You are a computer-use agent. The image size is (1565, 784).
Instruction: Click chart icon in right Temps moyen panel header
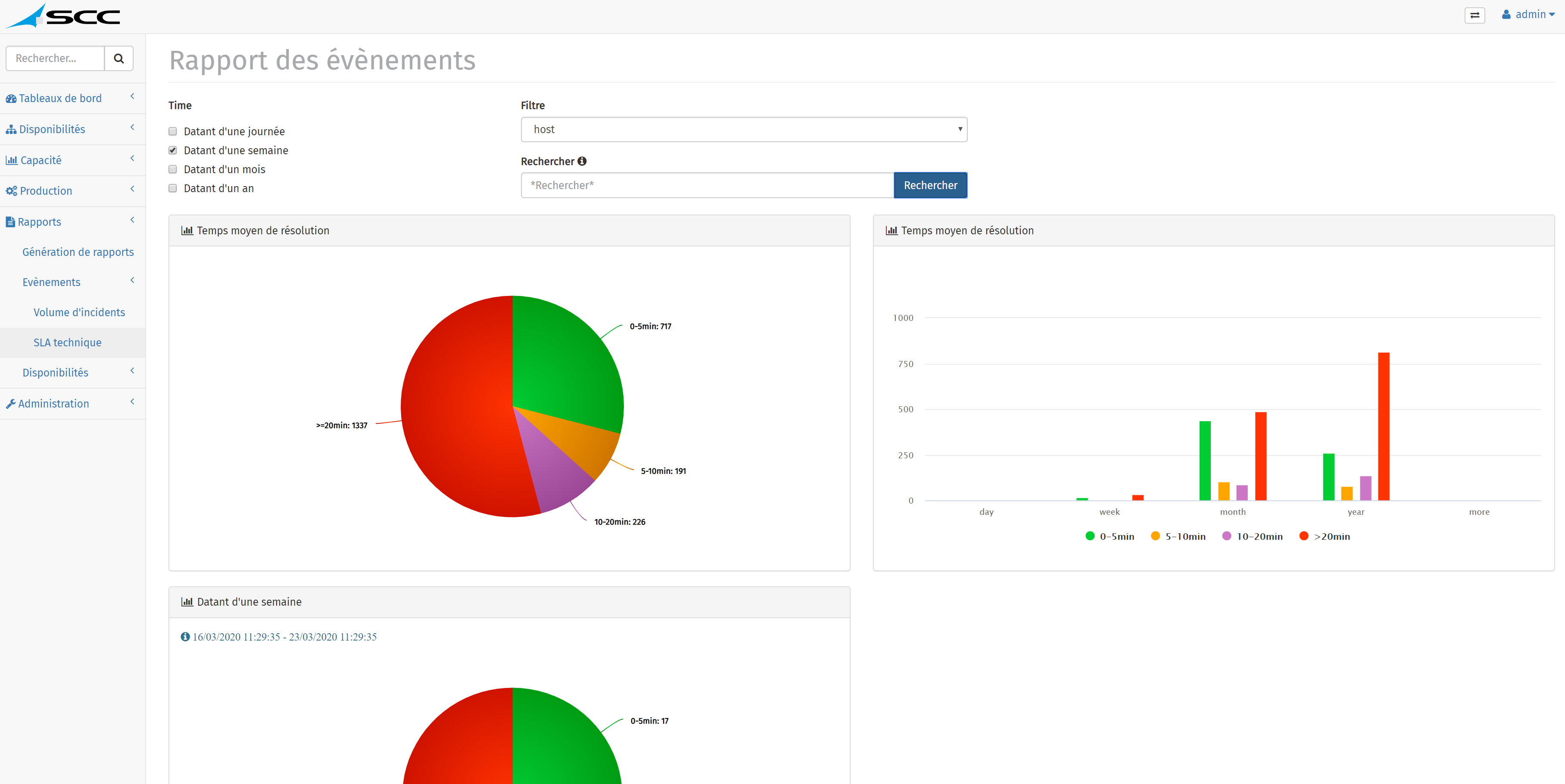pyautogui.click(x=891, y=231)
